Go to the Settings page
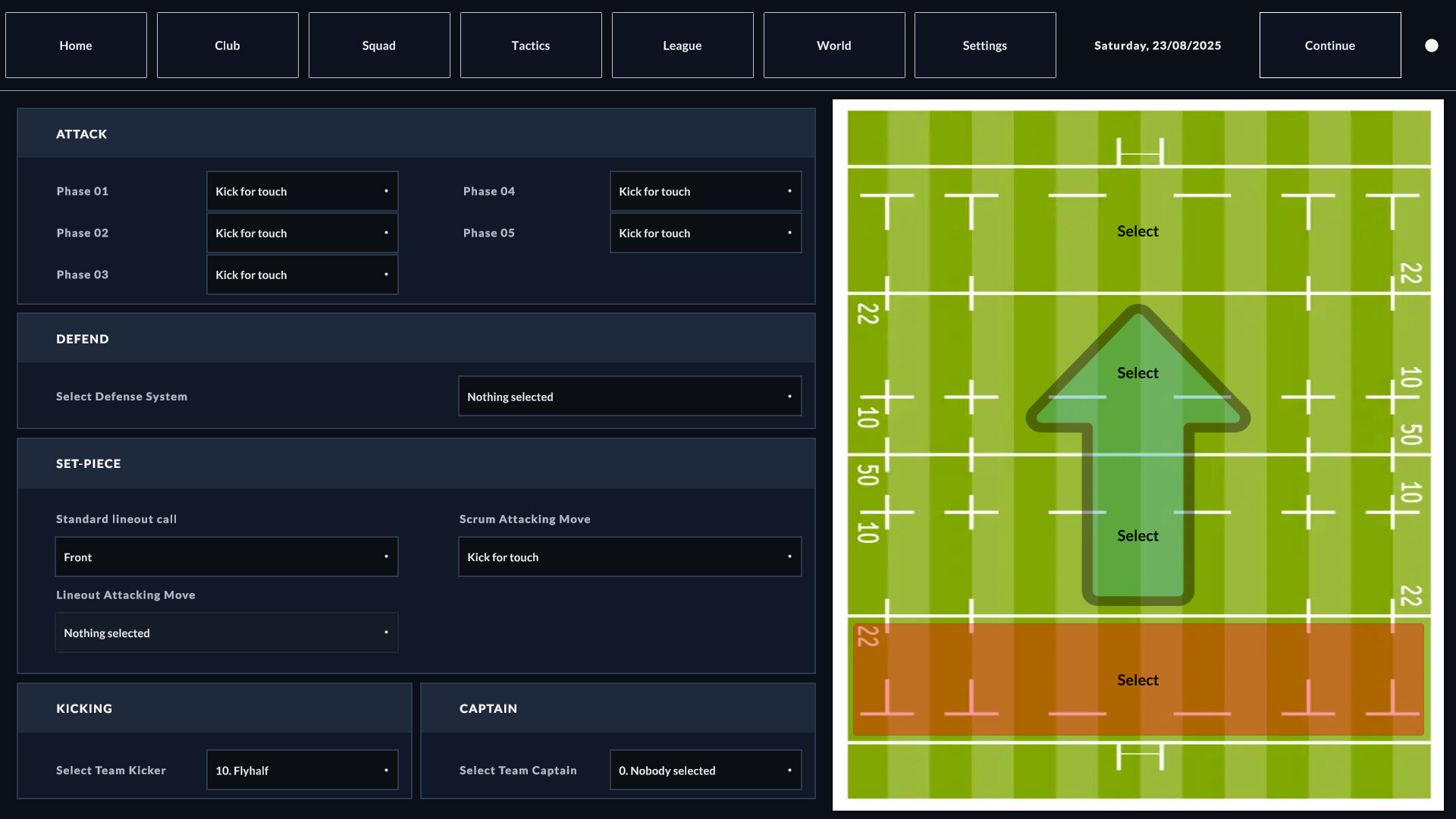Screen dimensions: 1456x819 (x=984, y=45)
